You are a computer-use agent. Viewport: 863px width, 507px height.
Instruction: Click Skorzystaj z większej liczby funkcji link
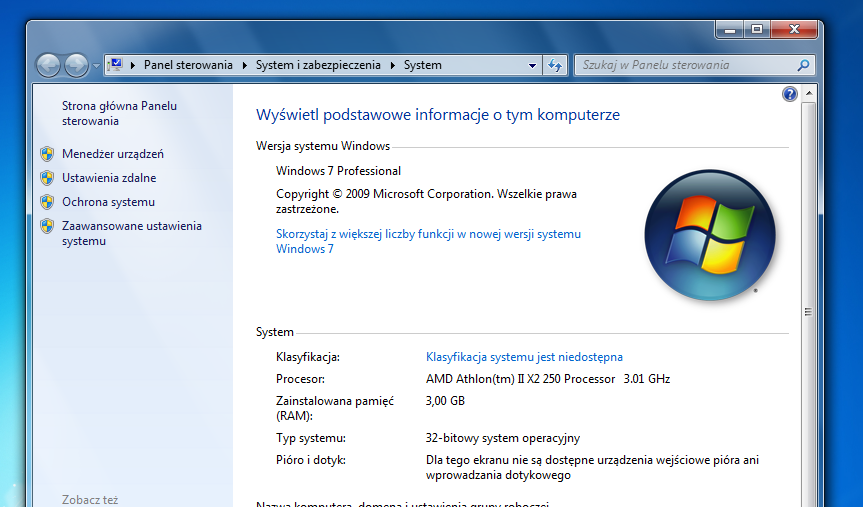click(x=428, y=241)
